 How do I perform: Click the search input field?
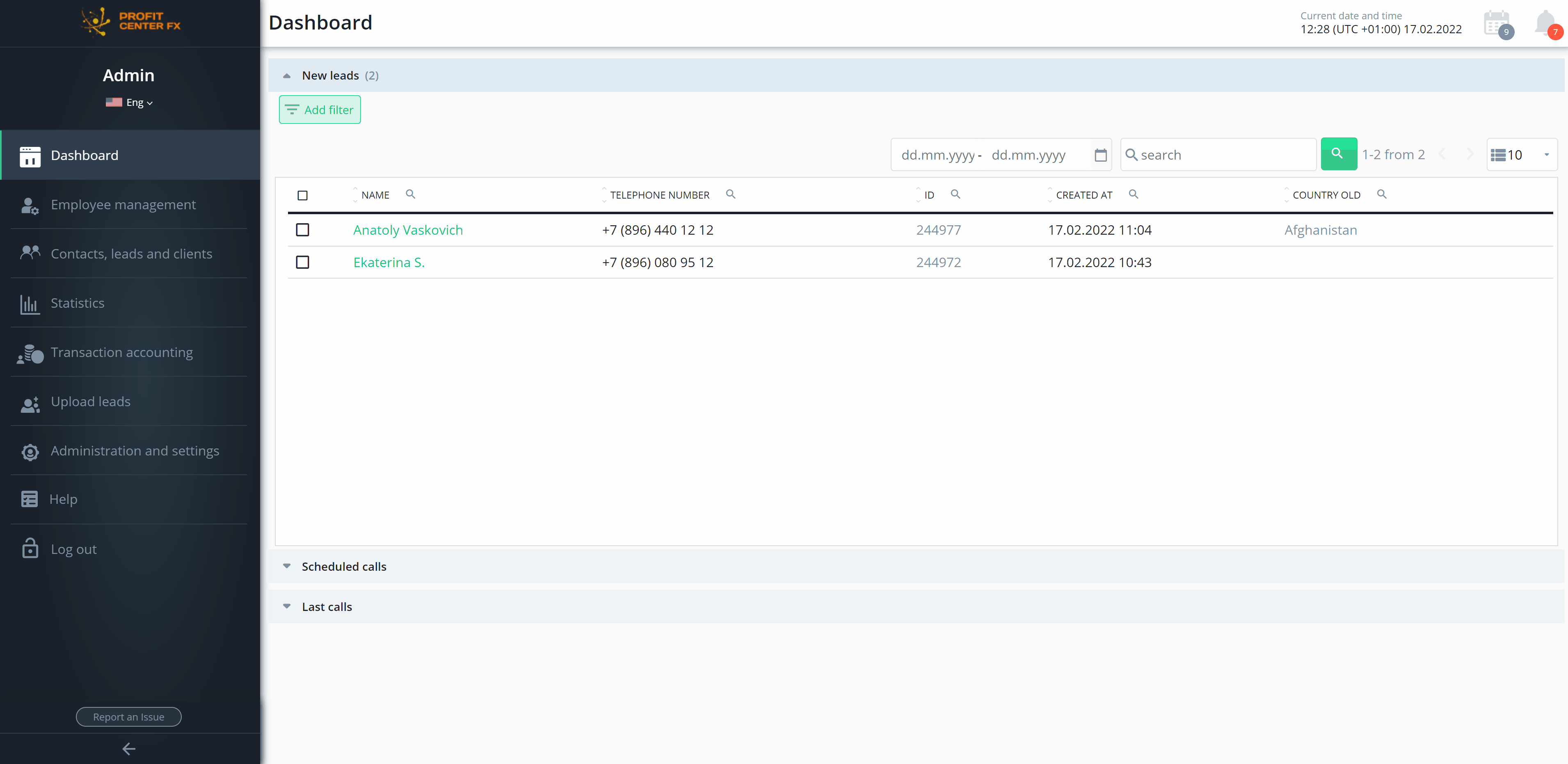1218,155
